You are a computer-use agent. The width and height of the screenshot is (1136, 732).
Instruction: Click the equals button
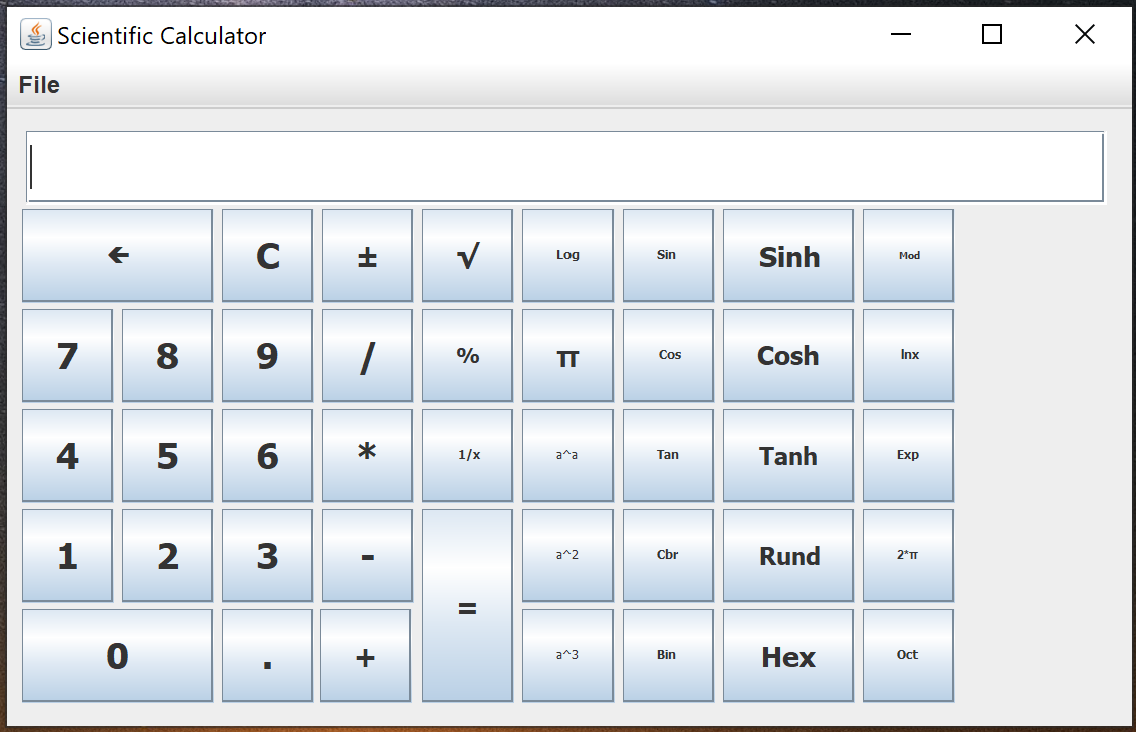pyautogui.click(x=467, y=605)
